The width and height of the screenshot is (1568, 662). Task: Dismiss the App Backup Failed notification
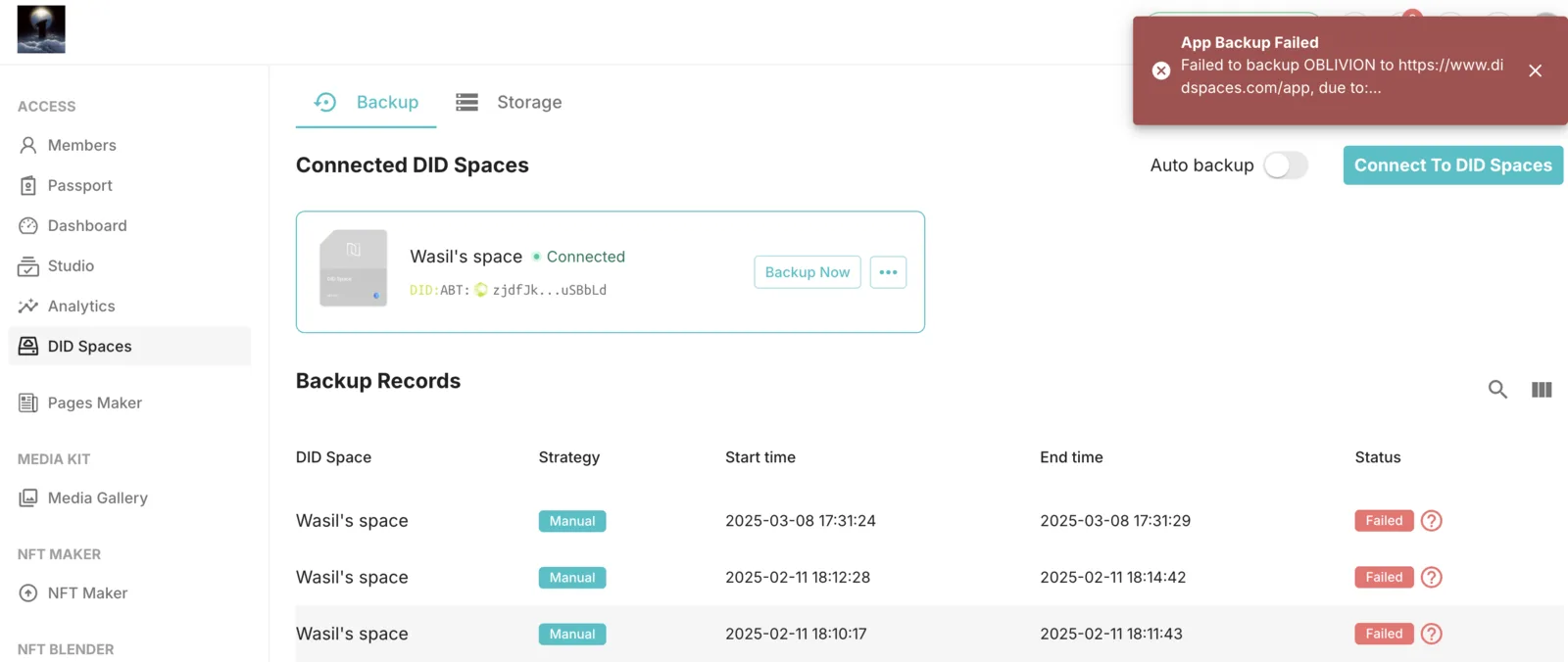click(x=1535, y=71)
